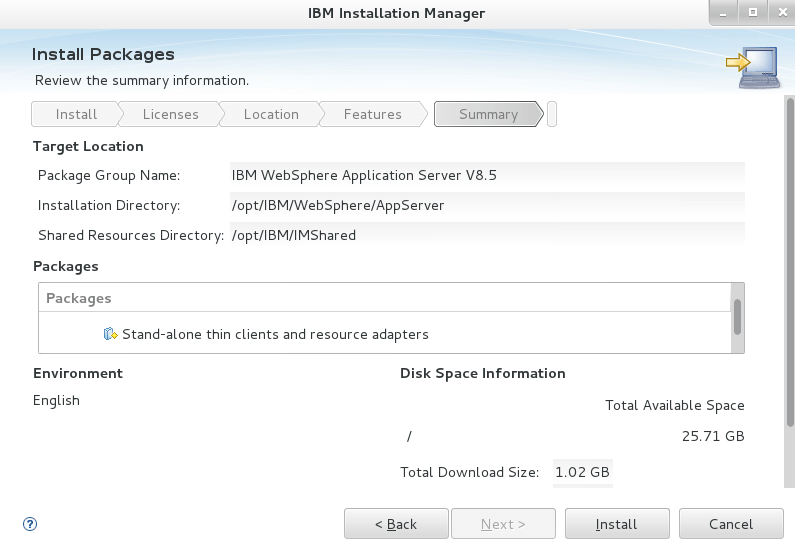Select the Summary wizard step
The height and width of the screenshot is (557, 795).
pyautogui.click(x=489, y=114)
